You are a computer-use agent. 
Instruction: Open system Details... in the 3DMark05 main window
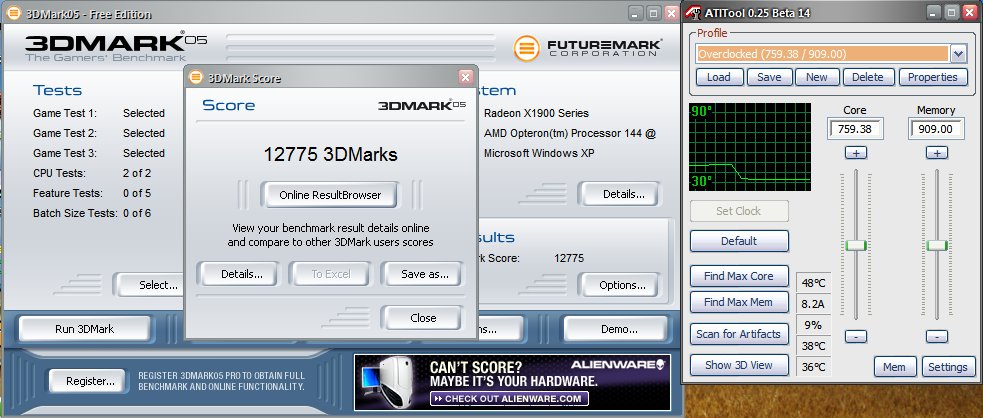click(x=619, y=194)
